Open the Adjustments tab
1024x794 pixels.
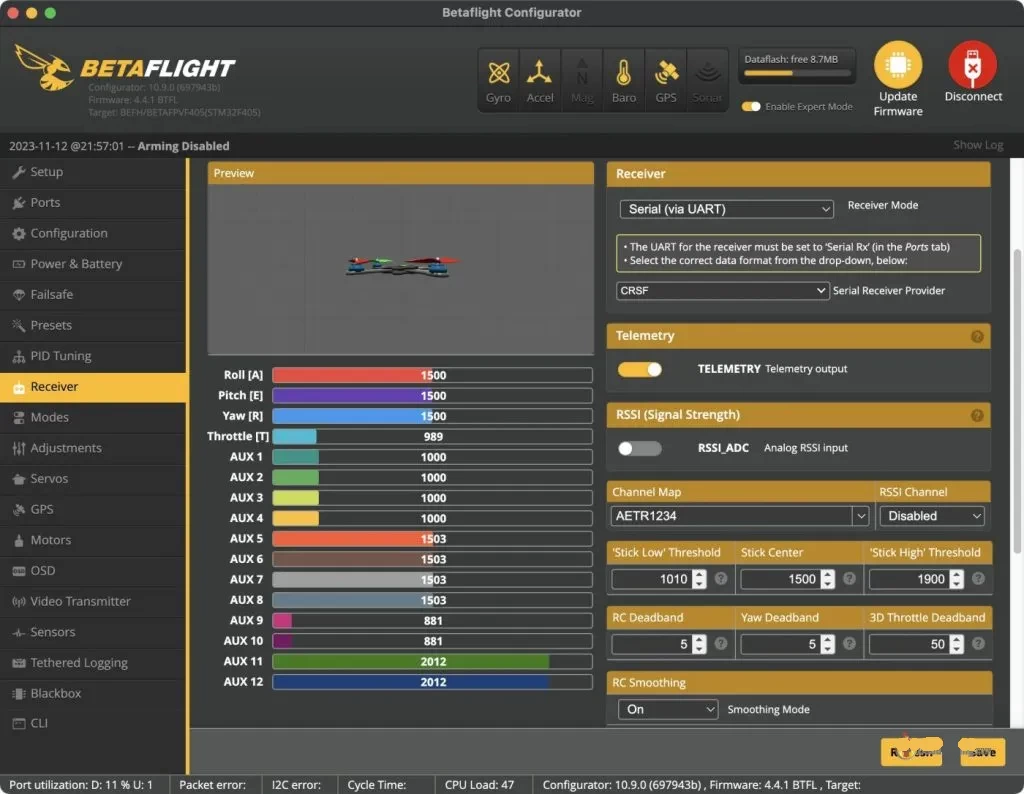pos(93,449)
